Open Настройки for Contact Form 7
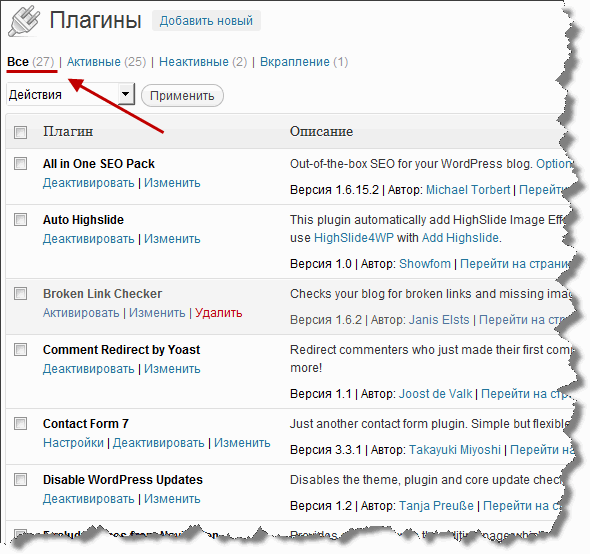Screen dimensions: 590x554 73,443
